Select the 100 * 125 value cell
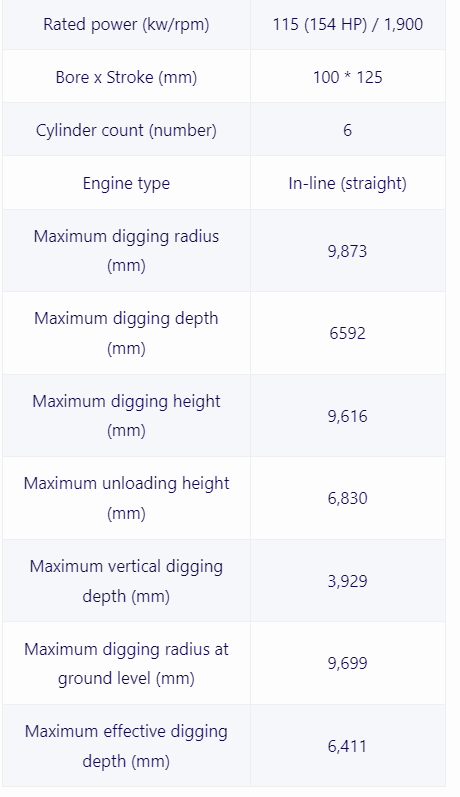Screen dimensions: 460x797 click(348, 77)
